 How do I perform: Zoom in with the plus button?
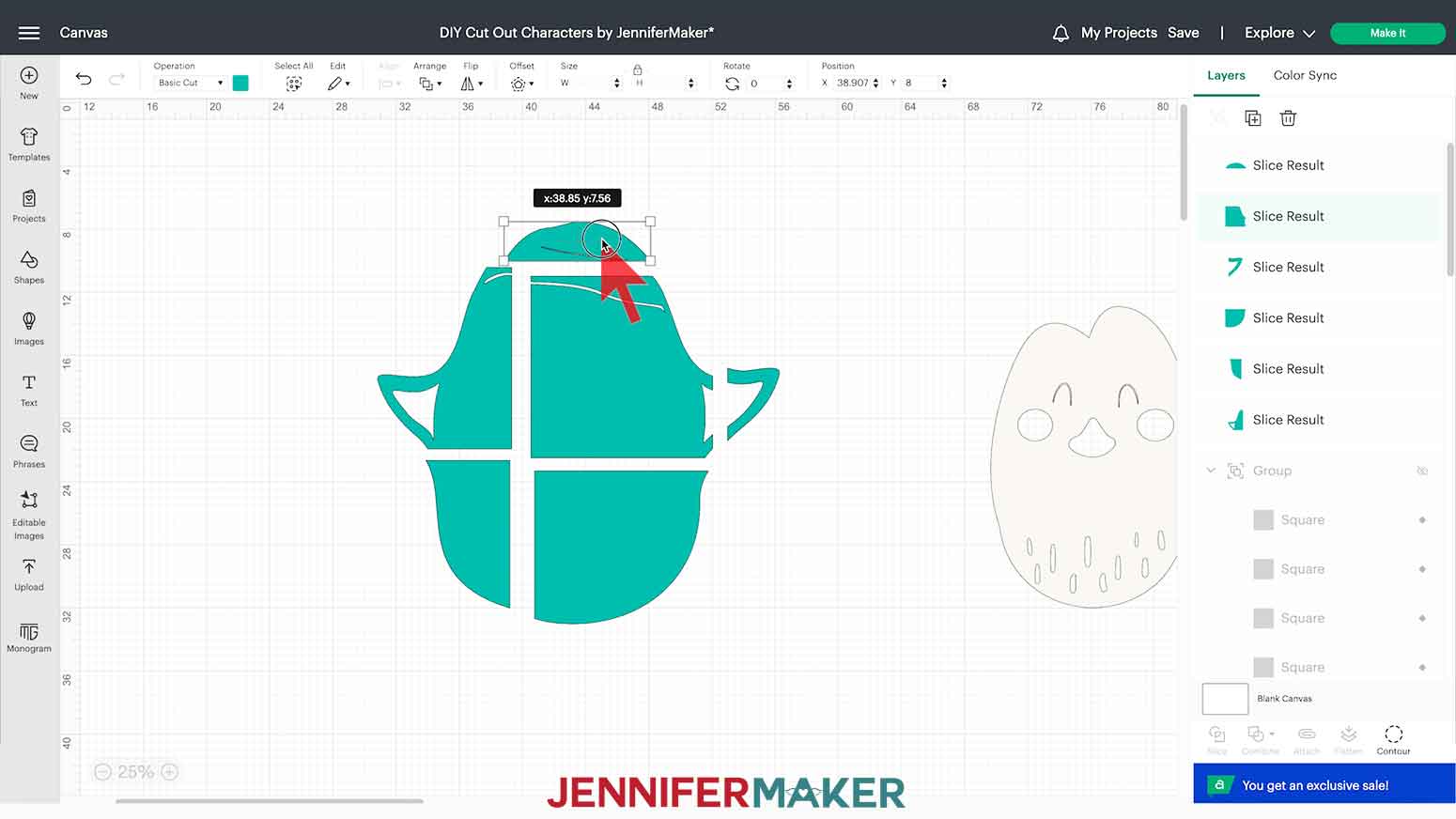(x=170, y=772)
